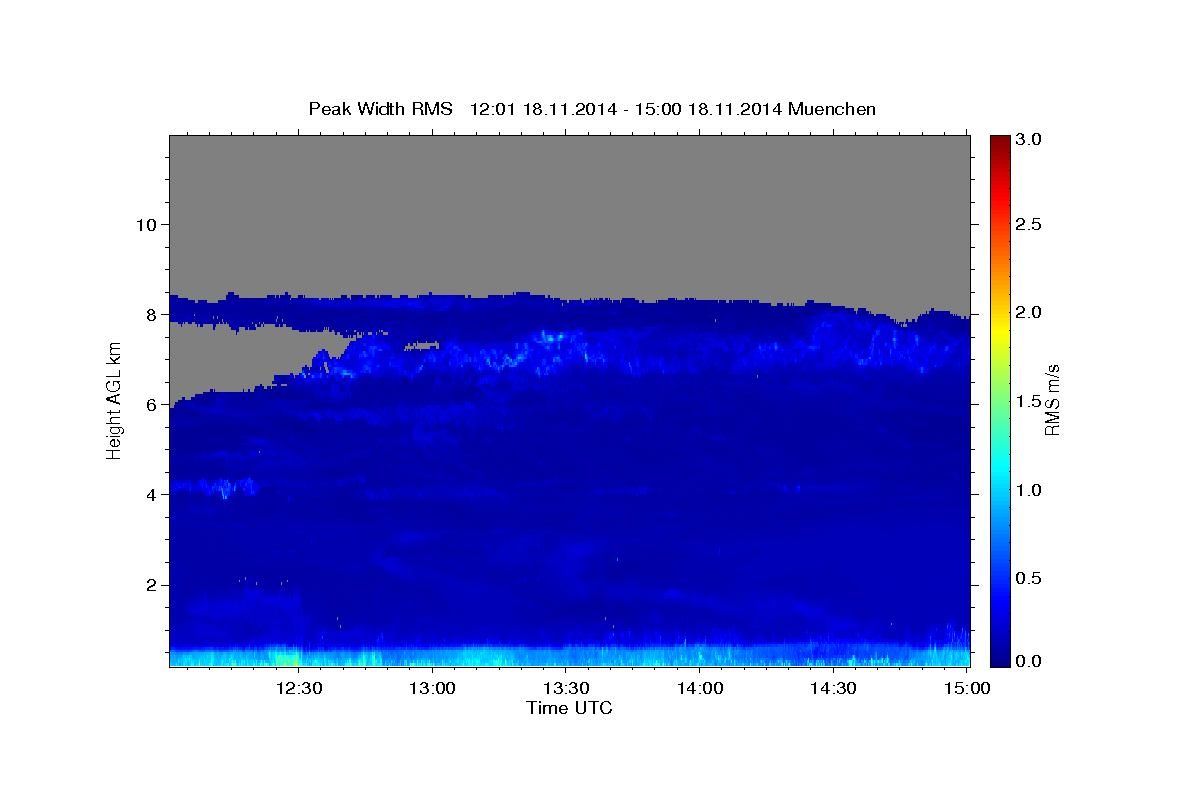The height and width of the screenshot is (800, 1200).
Task: Click the '14:30' time axis label
Action: pos(834,688)
